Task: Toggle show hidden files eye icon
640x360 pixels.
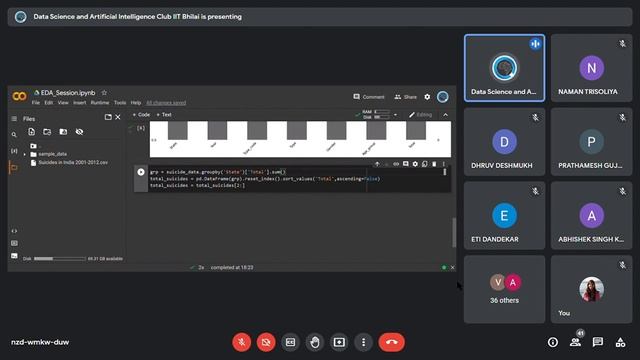Action: [79, 131]
